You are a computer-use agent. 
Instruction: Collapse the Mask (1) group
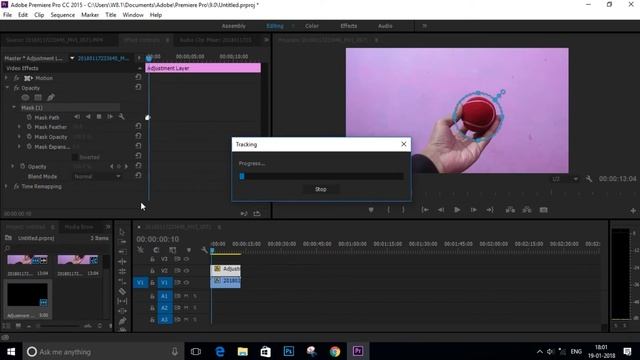coord(14,107)
